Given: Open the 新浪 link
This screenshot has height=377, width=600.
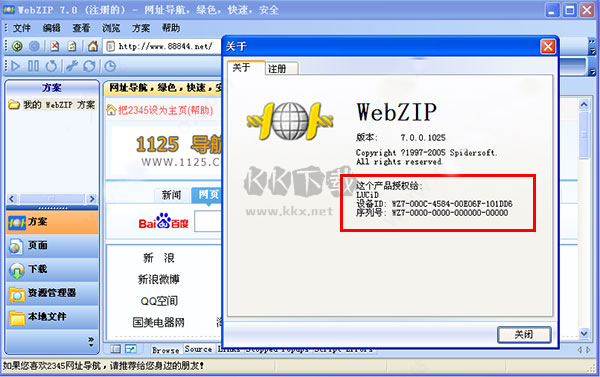Looking at the screenshot, I should tap(159, 258).
